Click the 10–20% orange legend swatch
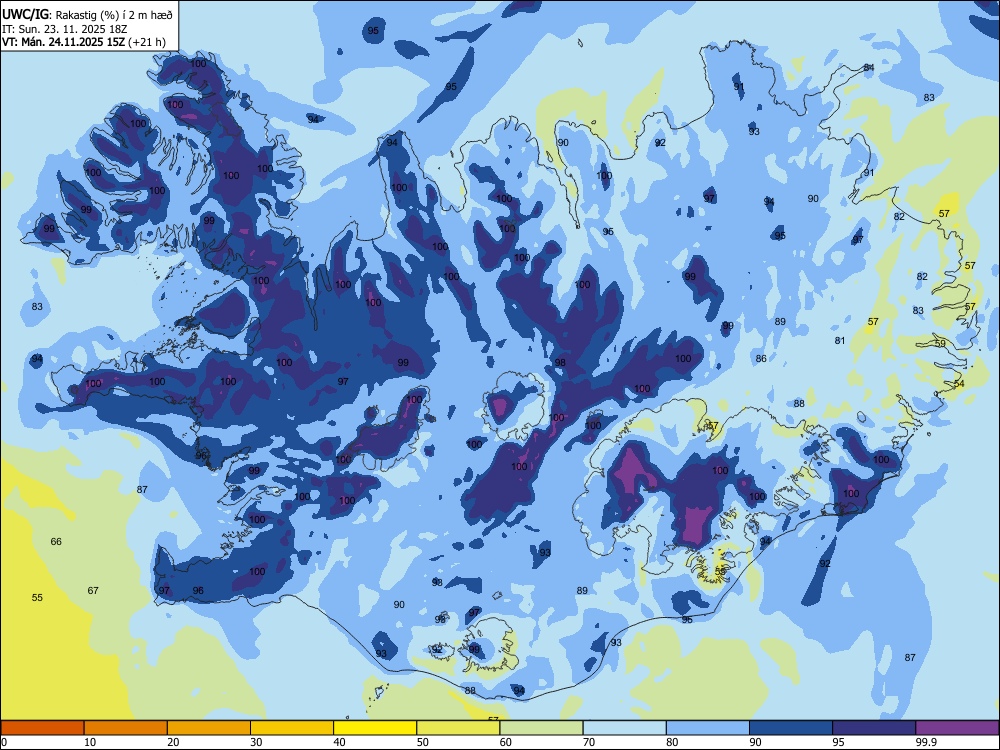Viewport: 1000px width, 750px height. (x=126, y=728)
